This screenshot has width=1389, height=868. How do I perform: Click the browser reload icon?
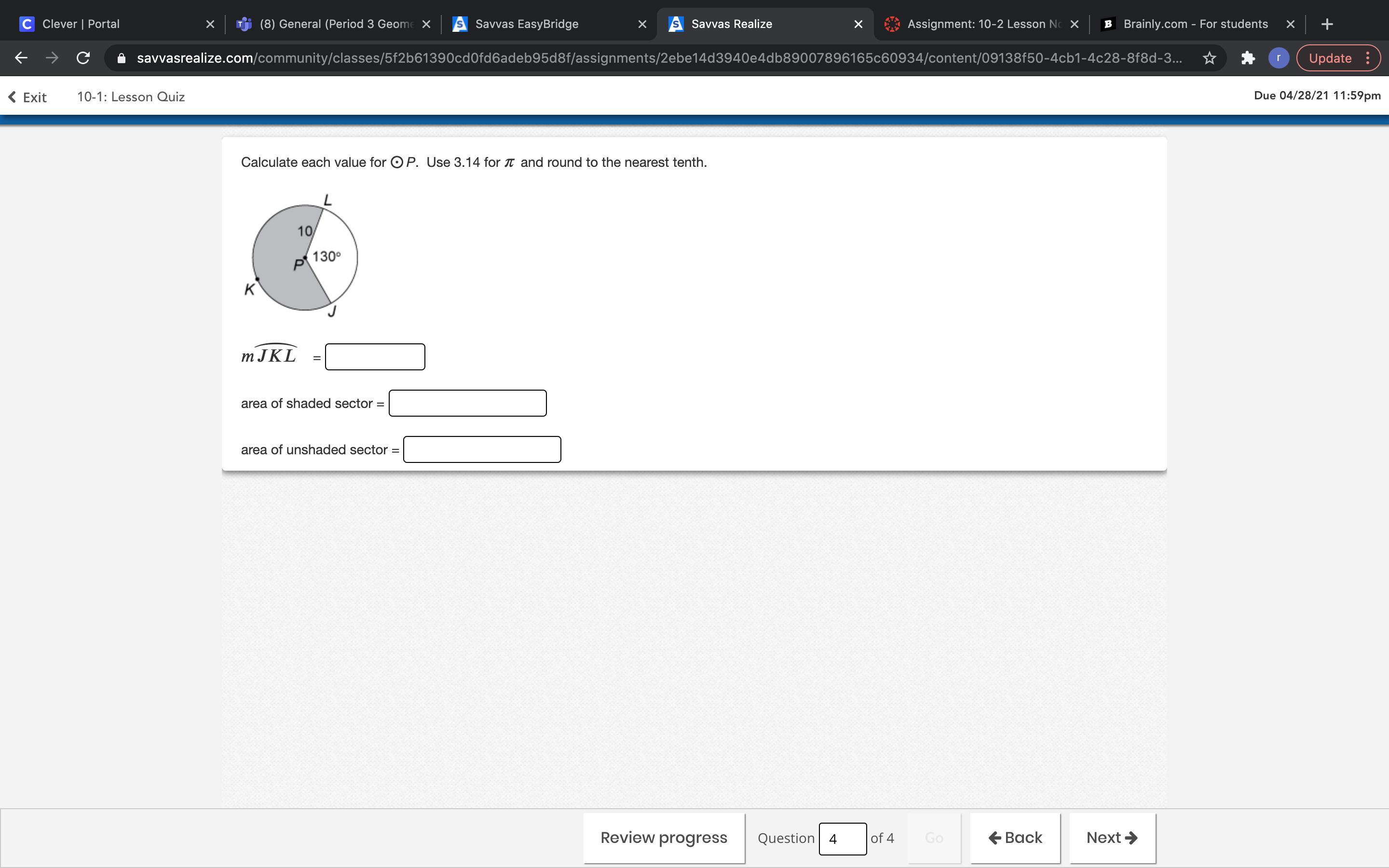pos(83,58)
